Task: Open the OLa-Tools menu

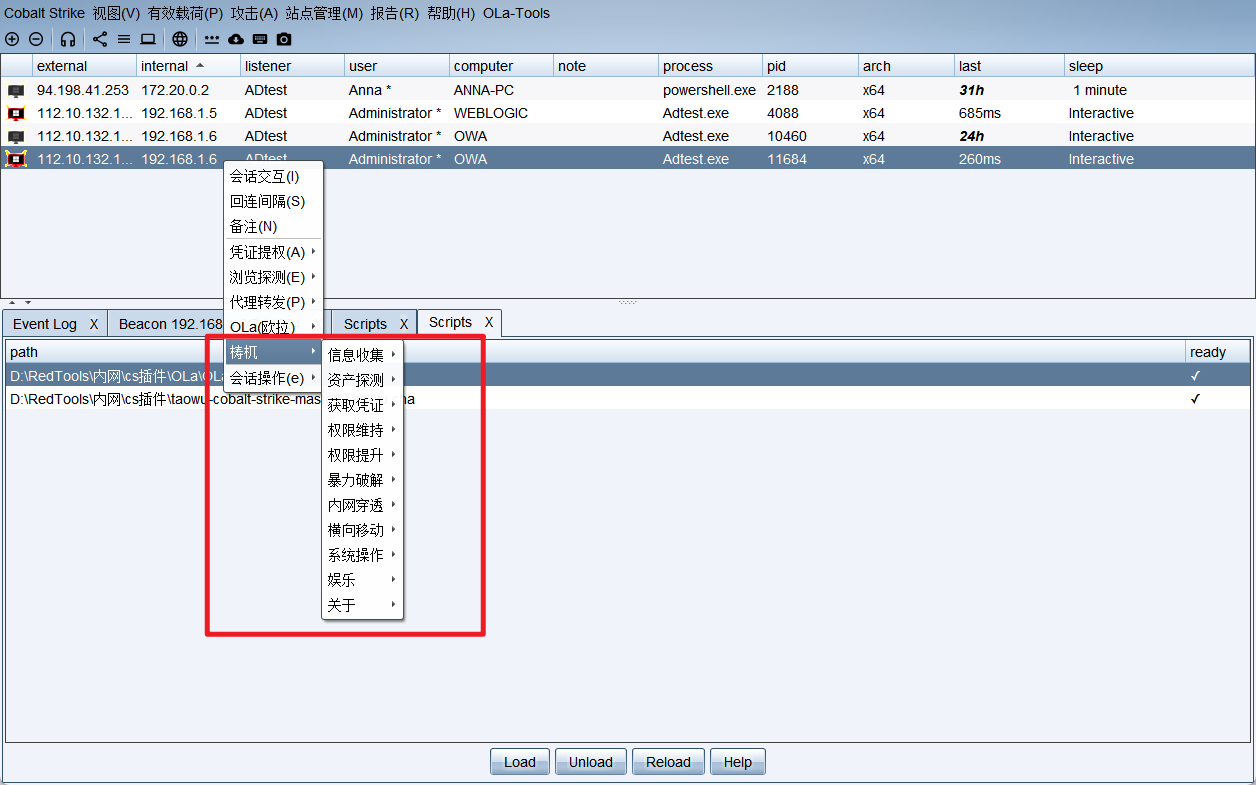Action: 516,13
